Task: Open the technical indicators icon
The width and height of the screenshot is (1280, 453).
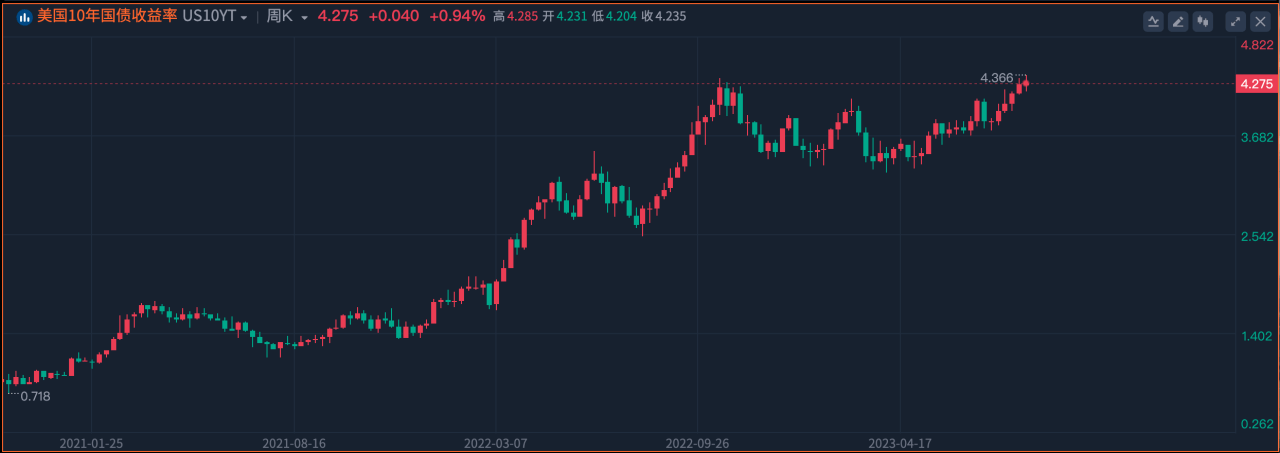Action: pos(1154,21)
